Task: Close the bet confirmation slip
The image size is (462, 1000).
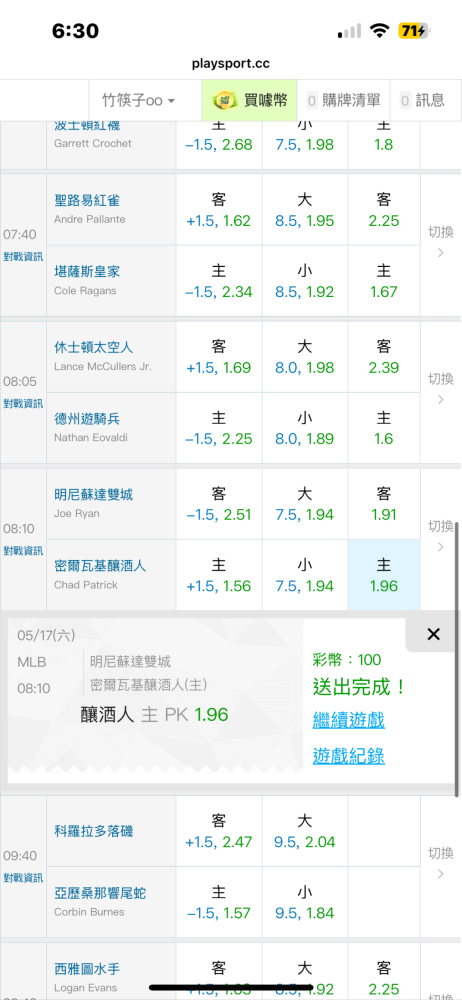Action: [433, 634]
